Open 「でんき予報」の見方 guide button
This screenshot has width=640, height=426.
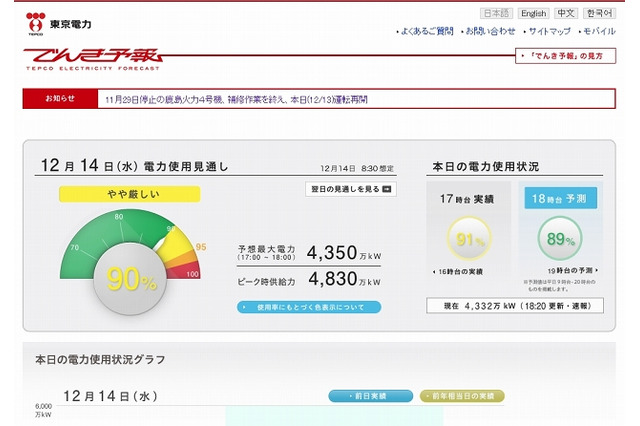click(565, 56)
